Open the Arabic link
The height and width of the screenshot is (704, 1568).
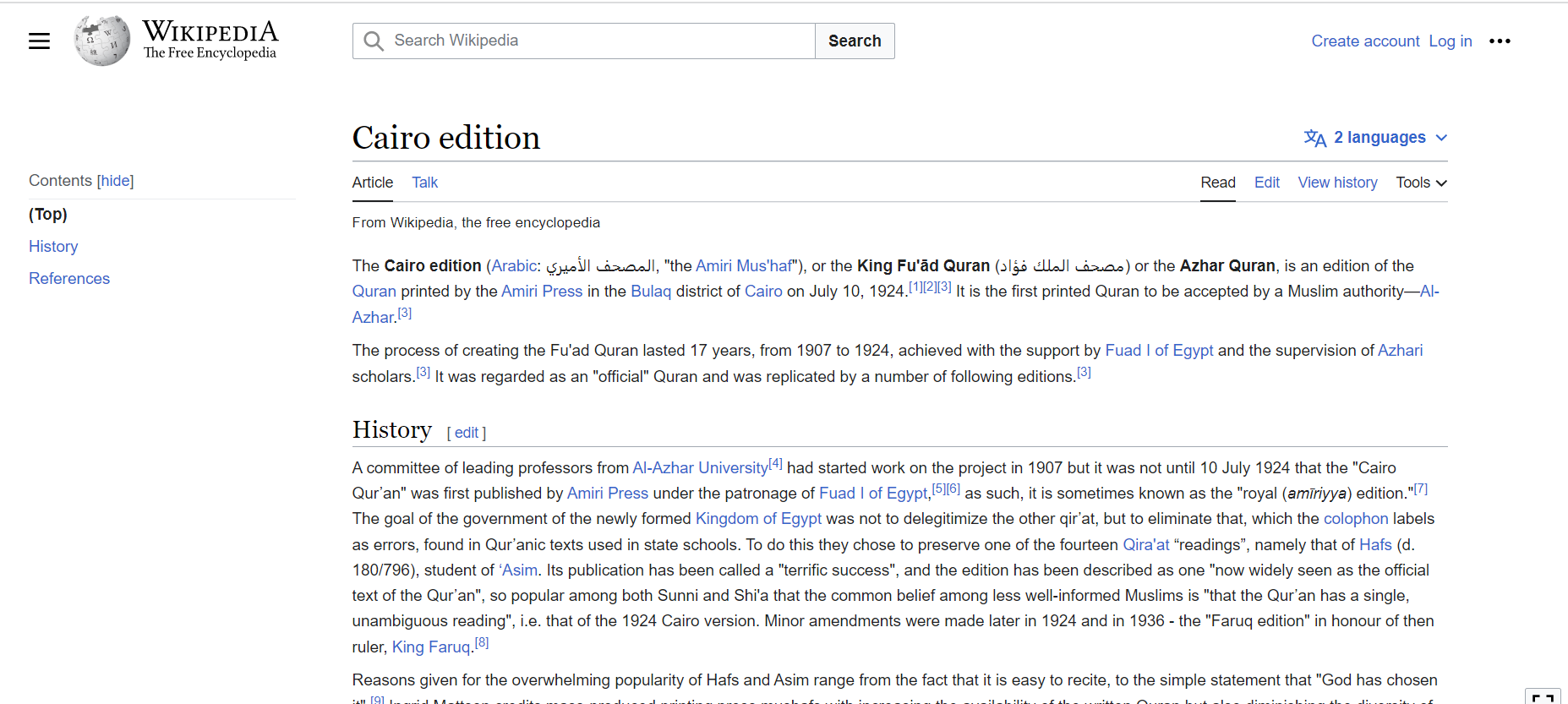click(x=514, y=266)
